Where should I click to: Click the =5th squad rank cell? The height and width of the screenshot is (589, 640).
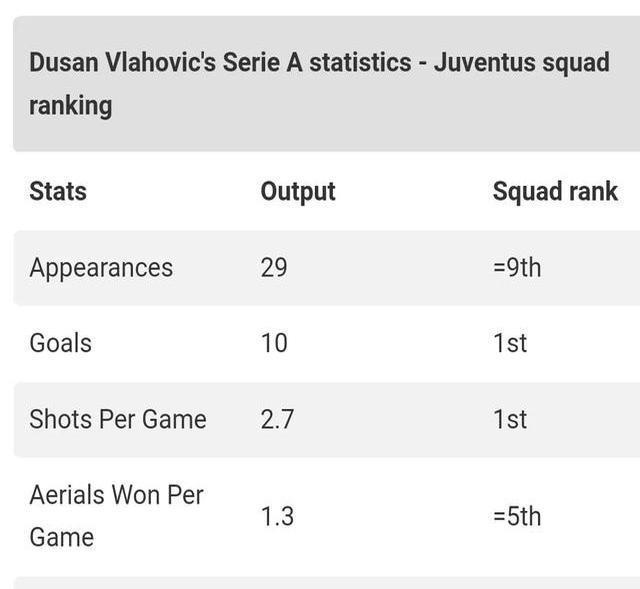517,516
